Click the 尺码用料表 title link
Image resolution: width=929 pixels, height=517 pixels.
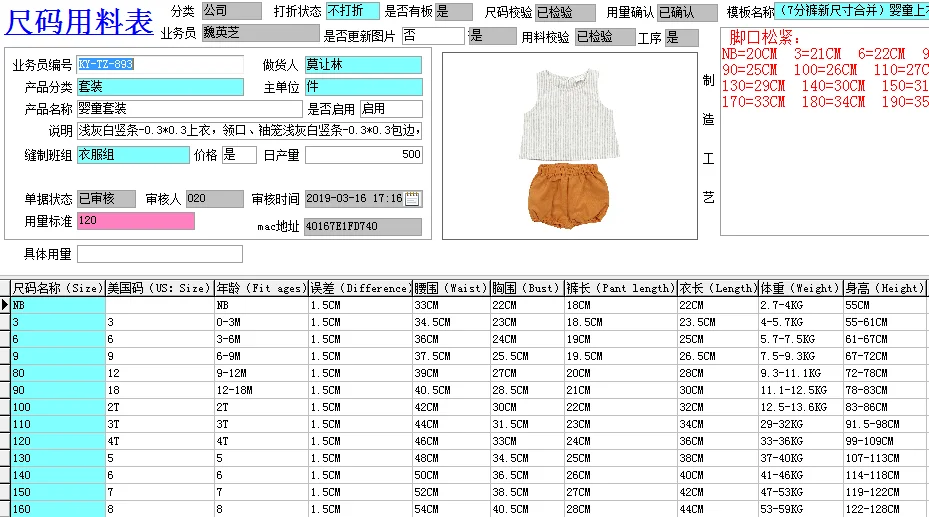coord(79,22)
